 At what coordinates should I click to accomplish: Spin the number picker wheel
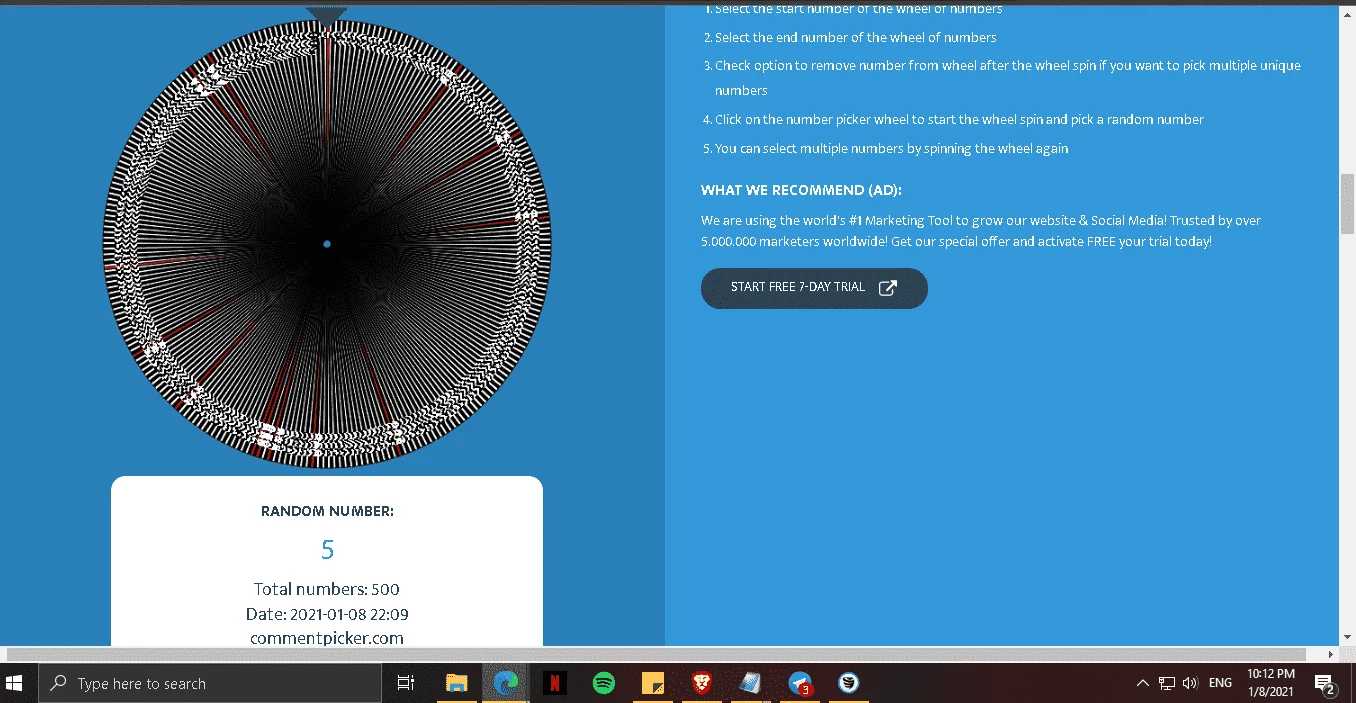[327, 244]
